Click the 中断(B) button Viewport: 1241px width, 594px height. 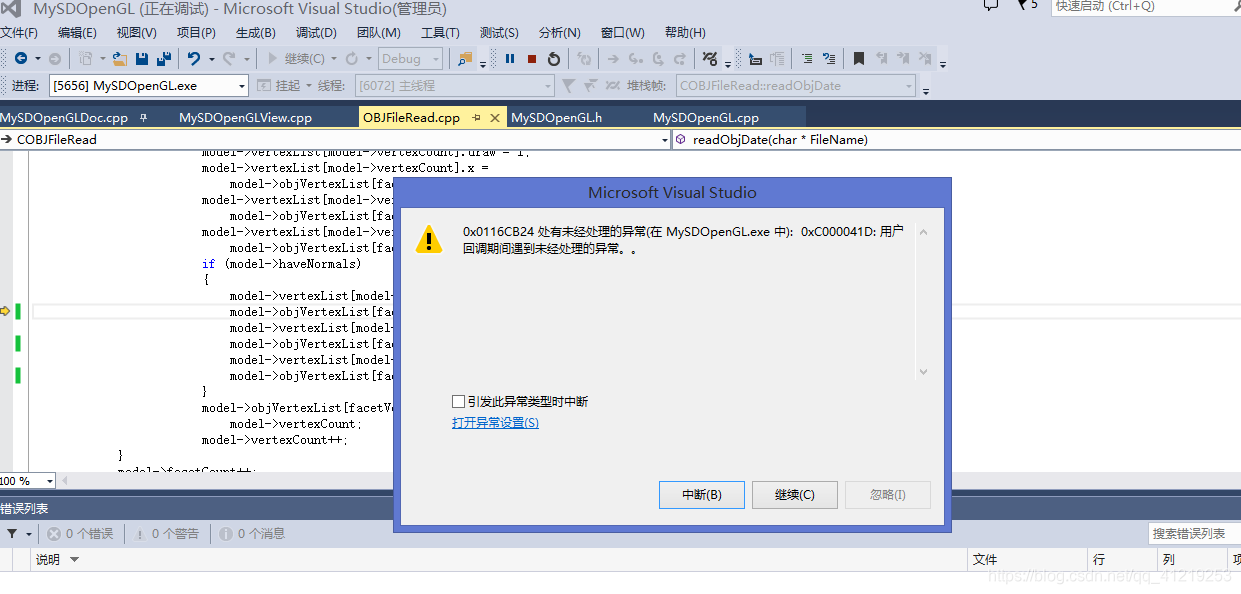point(701,495)
